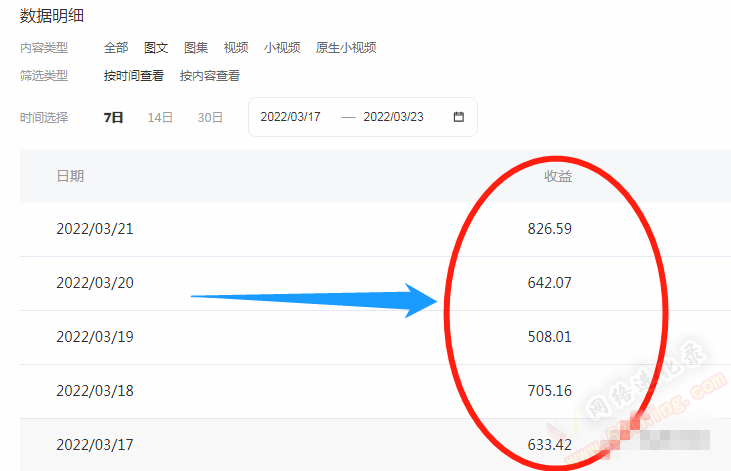The height and width of the screenshot is (471, 731).
Task: Switch to 按内容查看 filter mode
Action: coord(210,76)
